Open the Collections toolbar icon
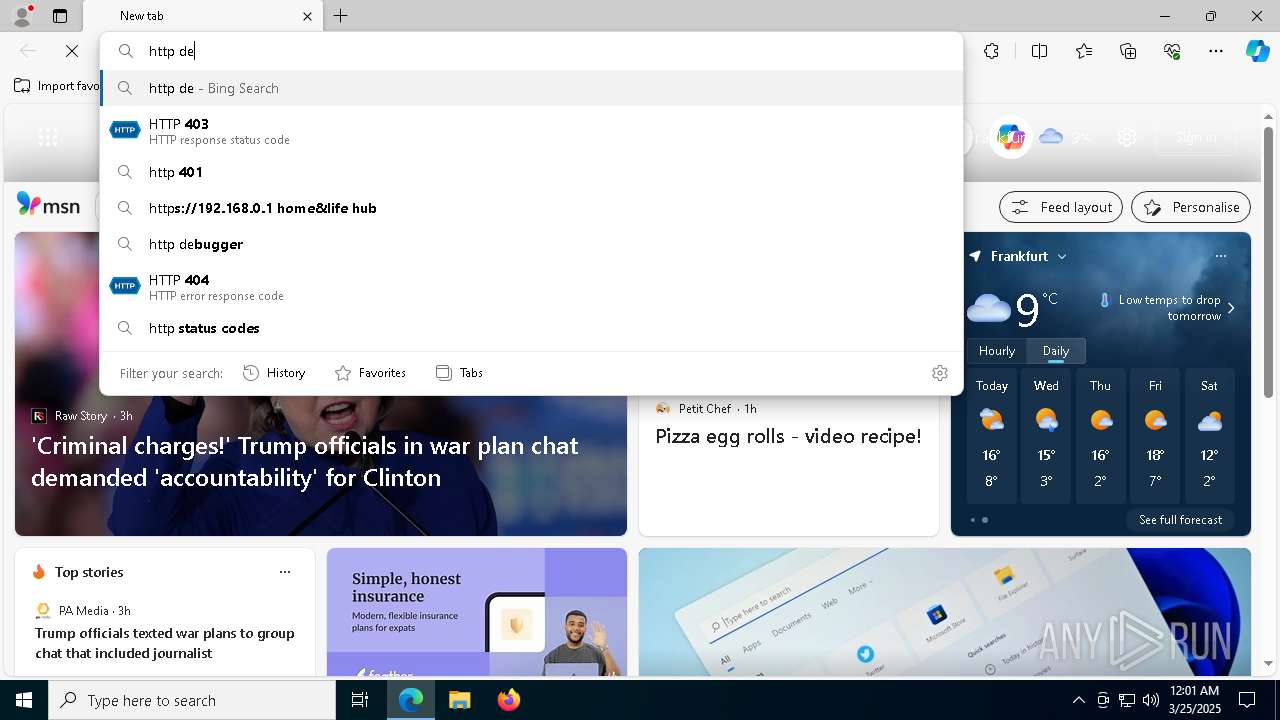This screenshot has width=1280, height=720. click(x=1128, y=51)
